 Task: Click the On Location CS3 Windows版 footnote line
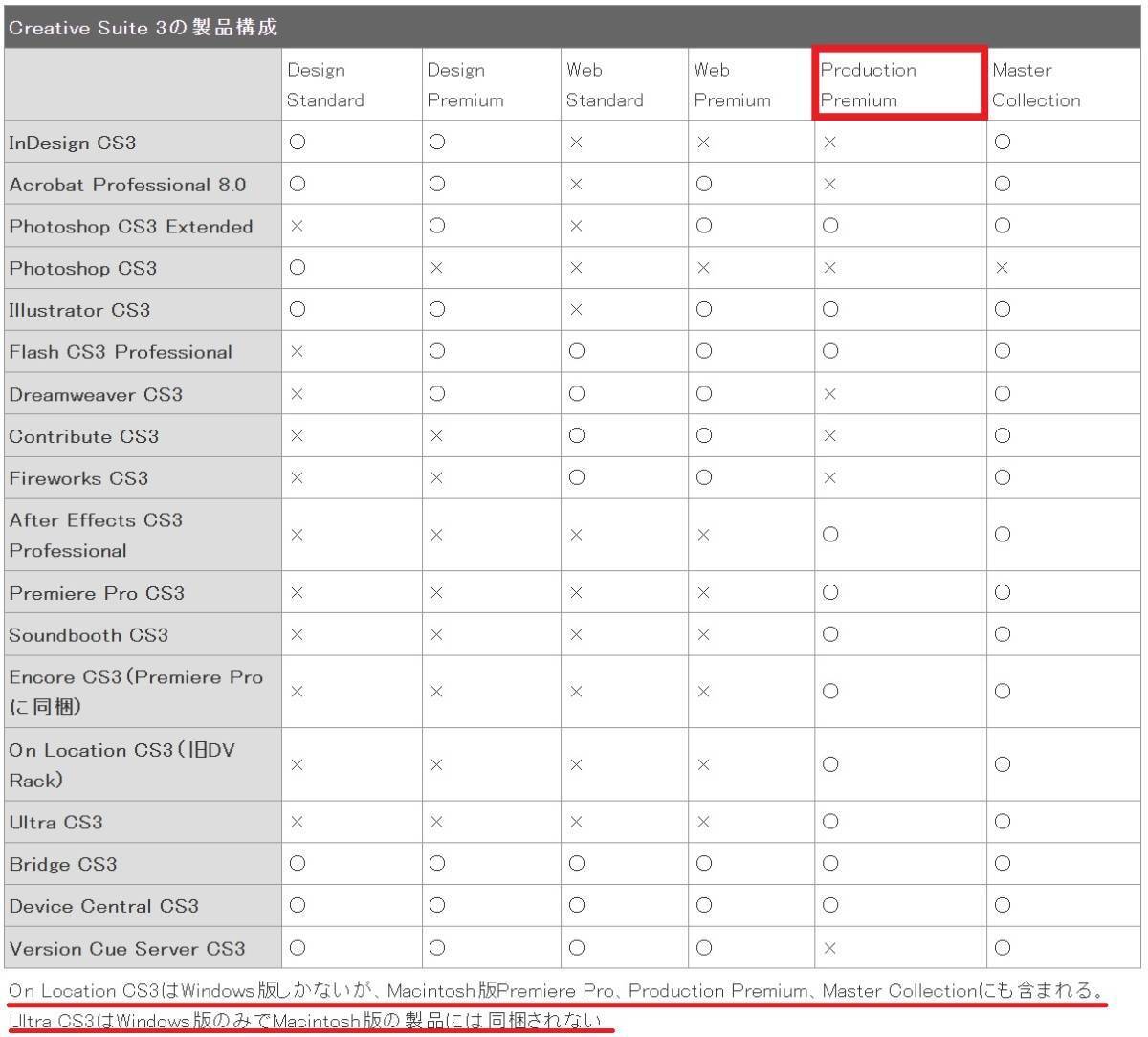point(558,991)
